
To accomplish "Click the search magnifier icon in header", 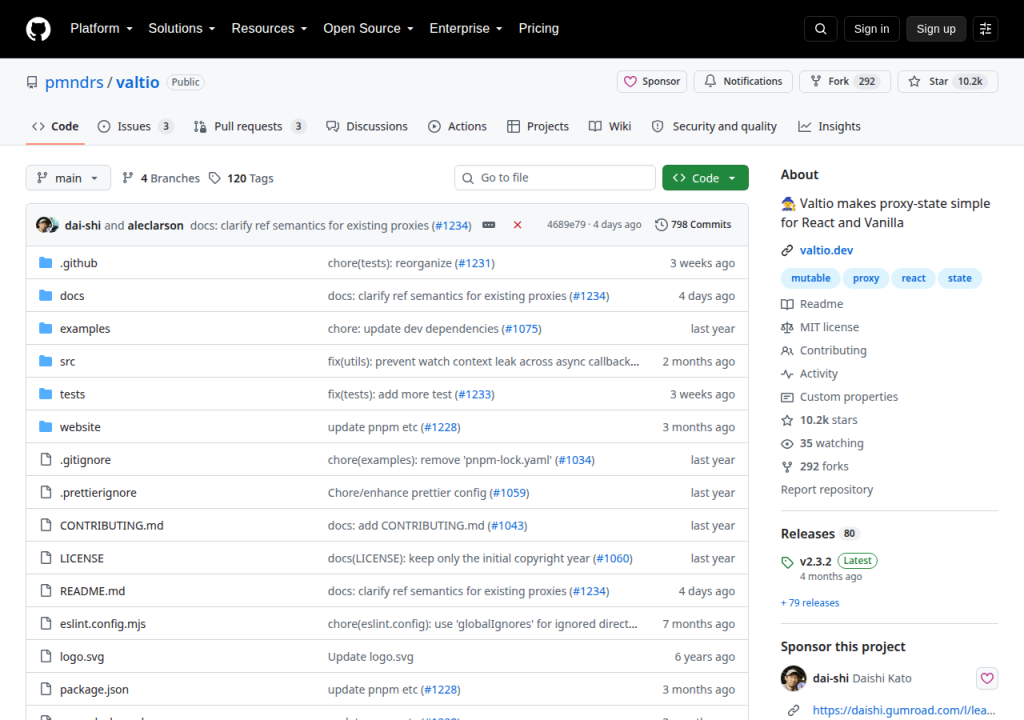I will tap(820, 29).
